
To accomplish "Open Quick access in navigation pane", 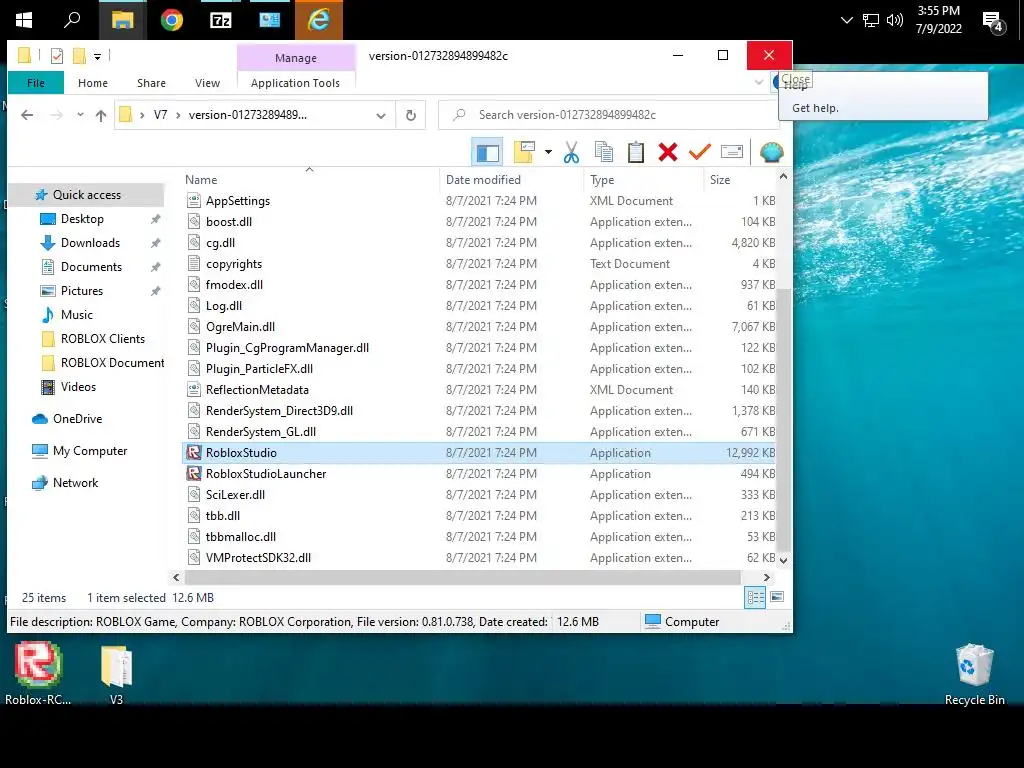I will (87, 195).
